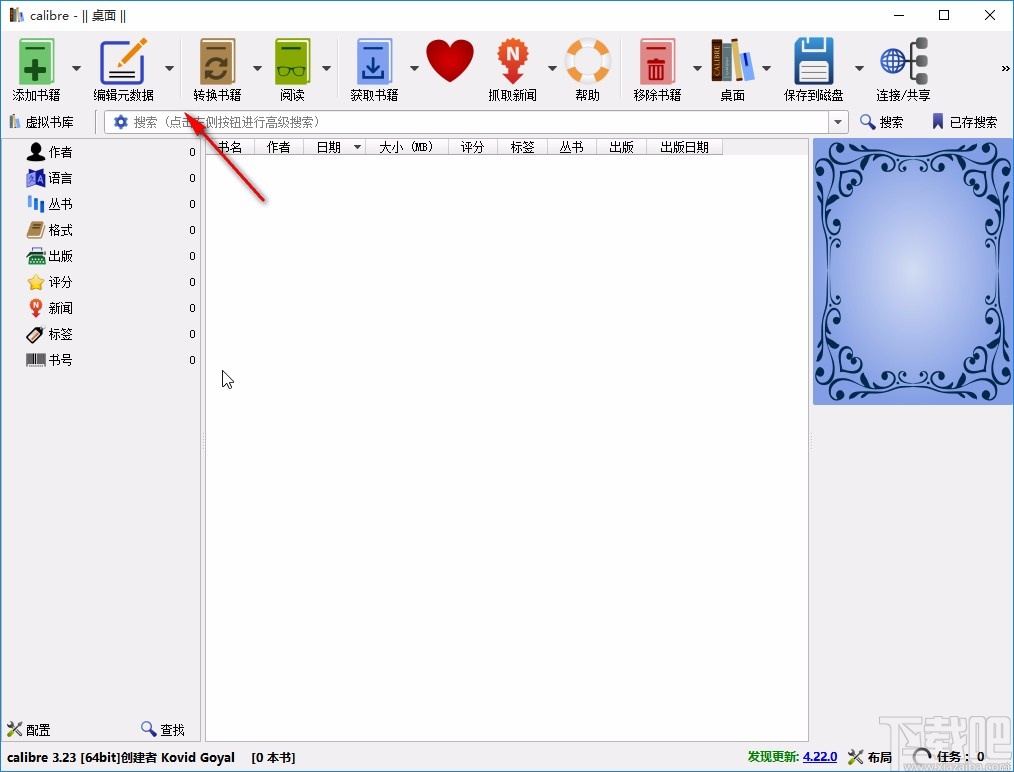1014x772 pixels.
Task: Click the 配置 configure tag browser button
Action: (x=29, y=729)
